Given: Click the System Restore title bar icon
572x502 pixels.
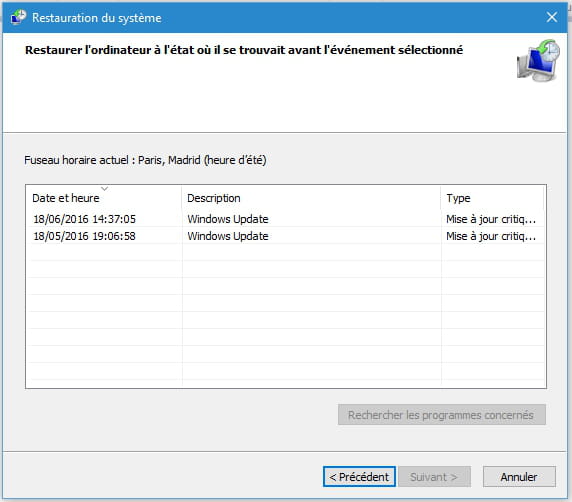Looking at the screenshot, I should point(18,17).
